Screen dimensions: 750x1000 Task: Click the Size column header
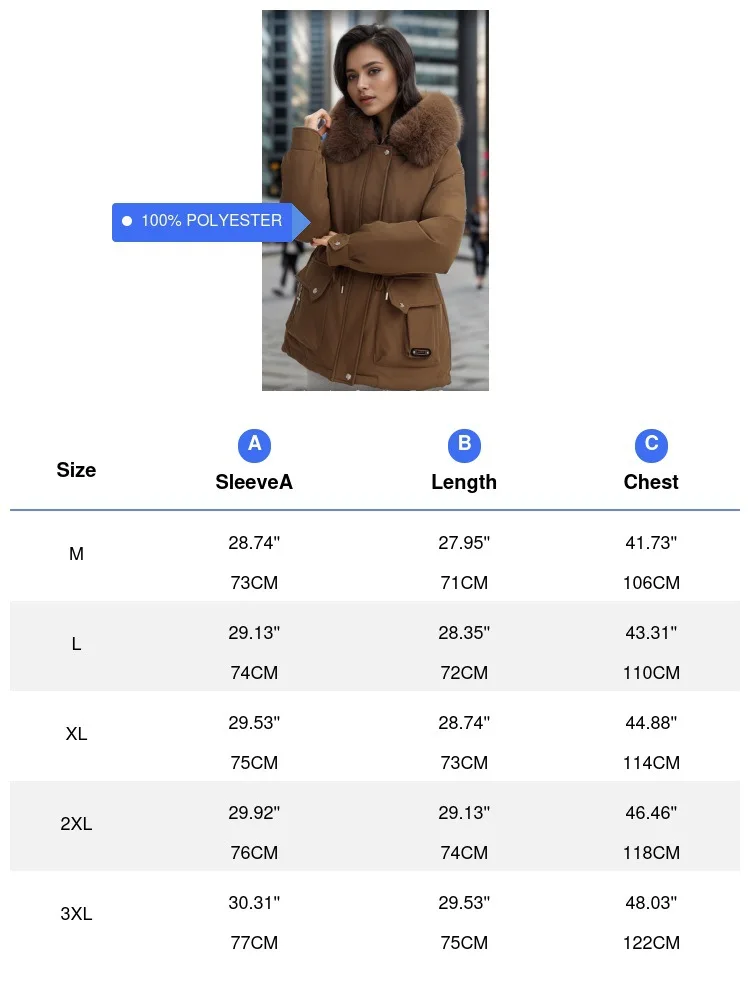(x=76, y=470)
